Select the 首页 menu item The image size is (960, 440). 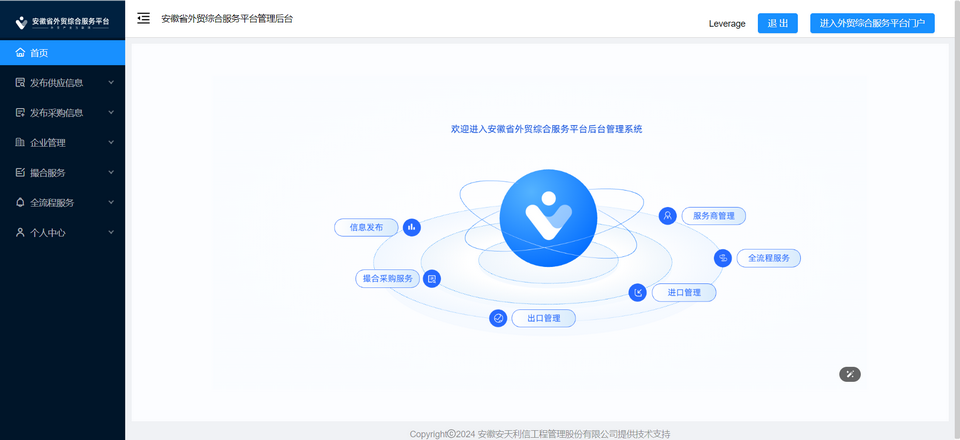[62, 53]
